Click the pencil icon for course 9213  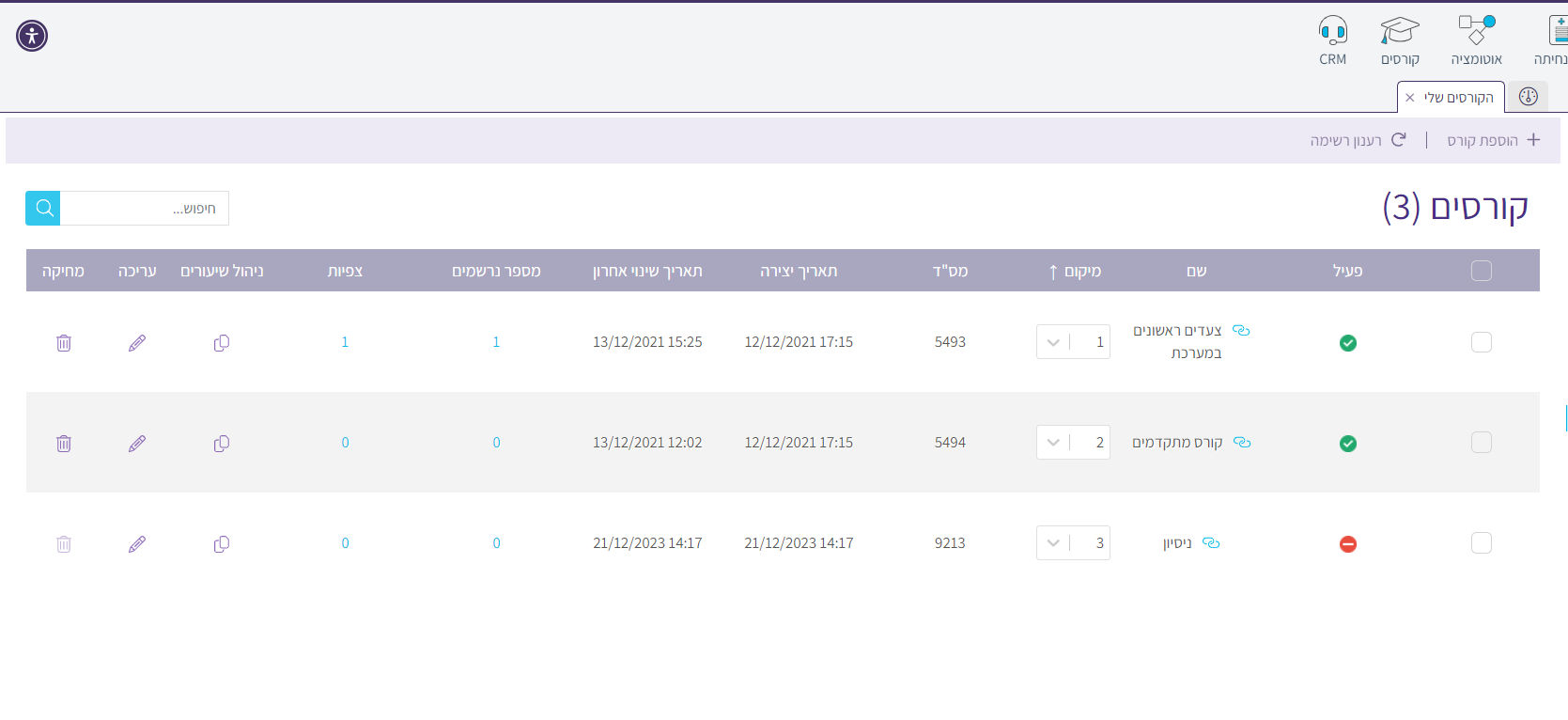point(137,544)
